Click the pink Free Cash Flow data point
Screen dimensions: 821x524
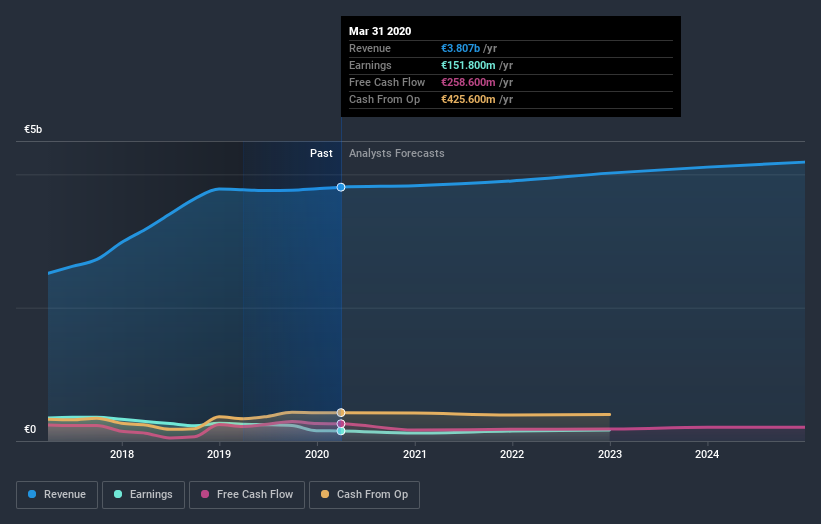click(341, 424)
